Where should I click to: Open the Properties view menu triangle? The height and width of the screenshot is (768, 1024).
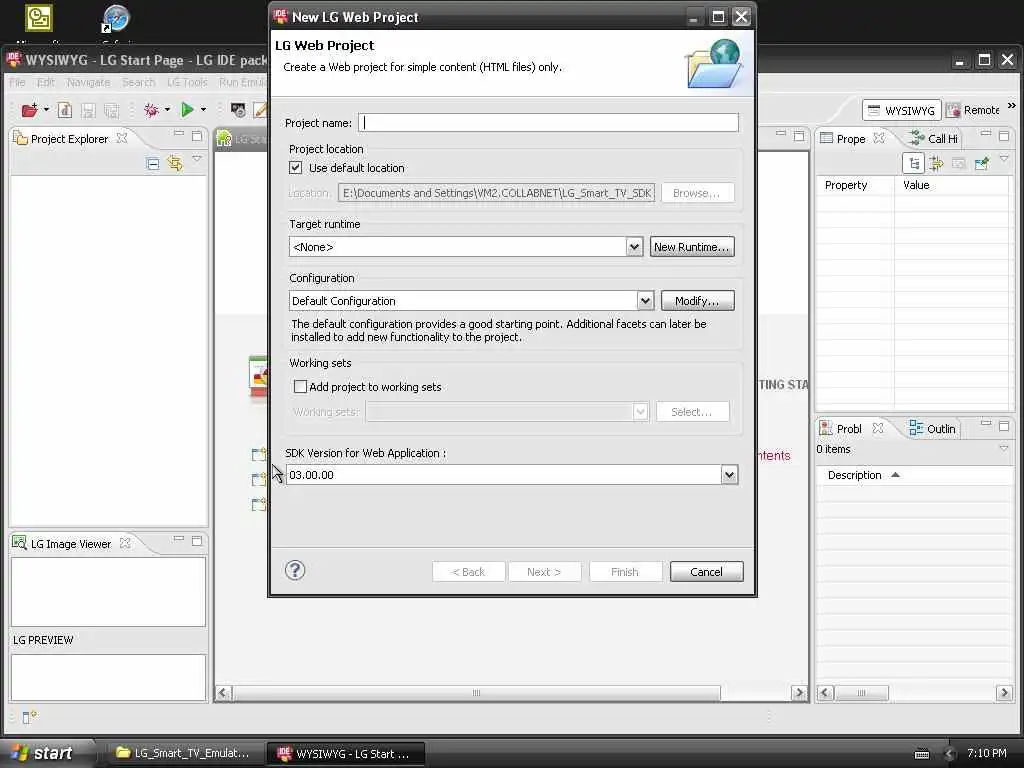pyautogui.click(x=1004, y=159)
